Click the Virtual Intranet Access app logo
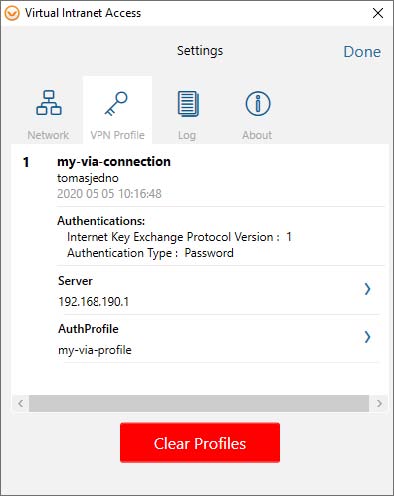 [12, 13]
